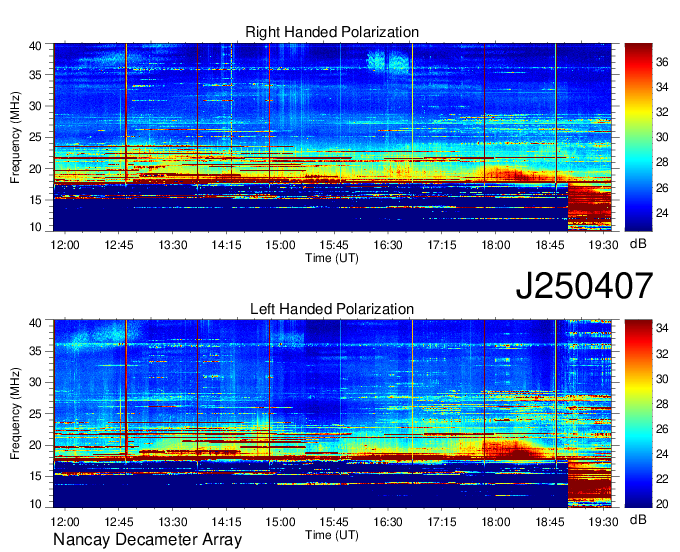Click 17:15 time tick on Right Handed plot
Viewport: 680px width, 552px height.
tap(441, 245)
